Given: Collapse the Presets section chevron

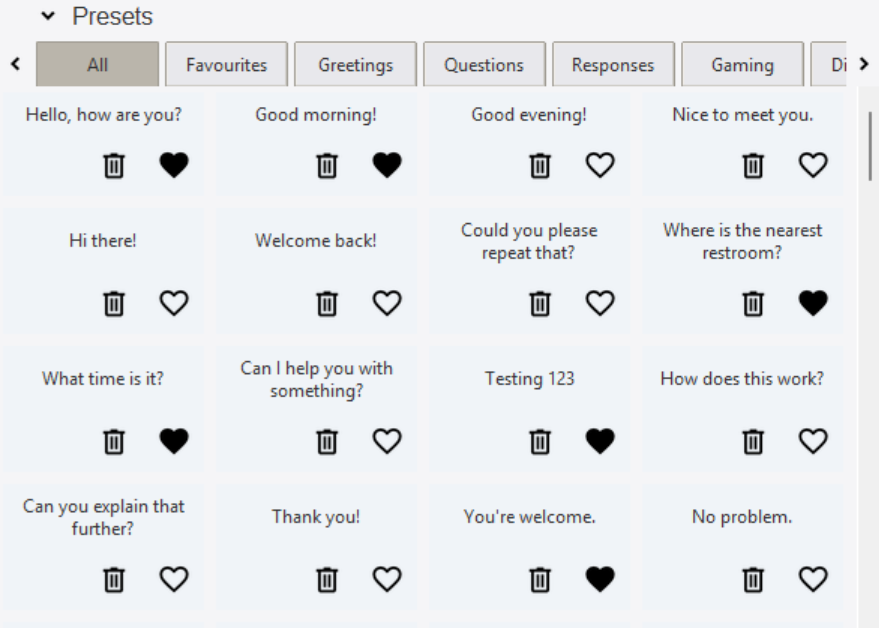Looking at the screenshot, I should click(x=48, y=16).
